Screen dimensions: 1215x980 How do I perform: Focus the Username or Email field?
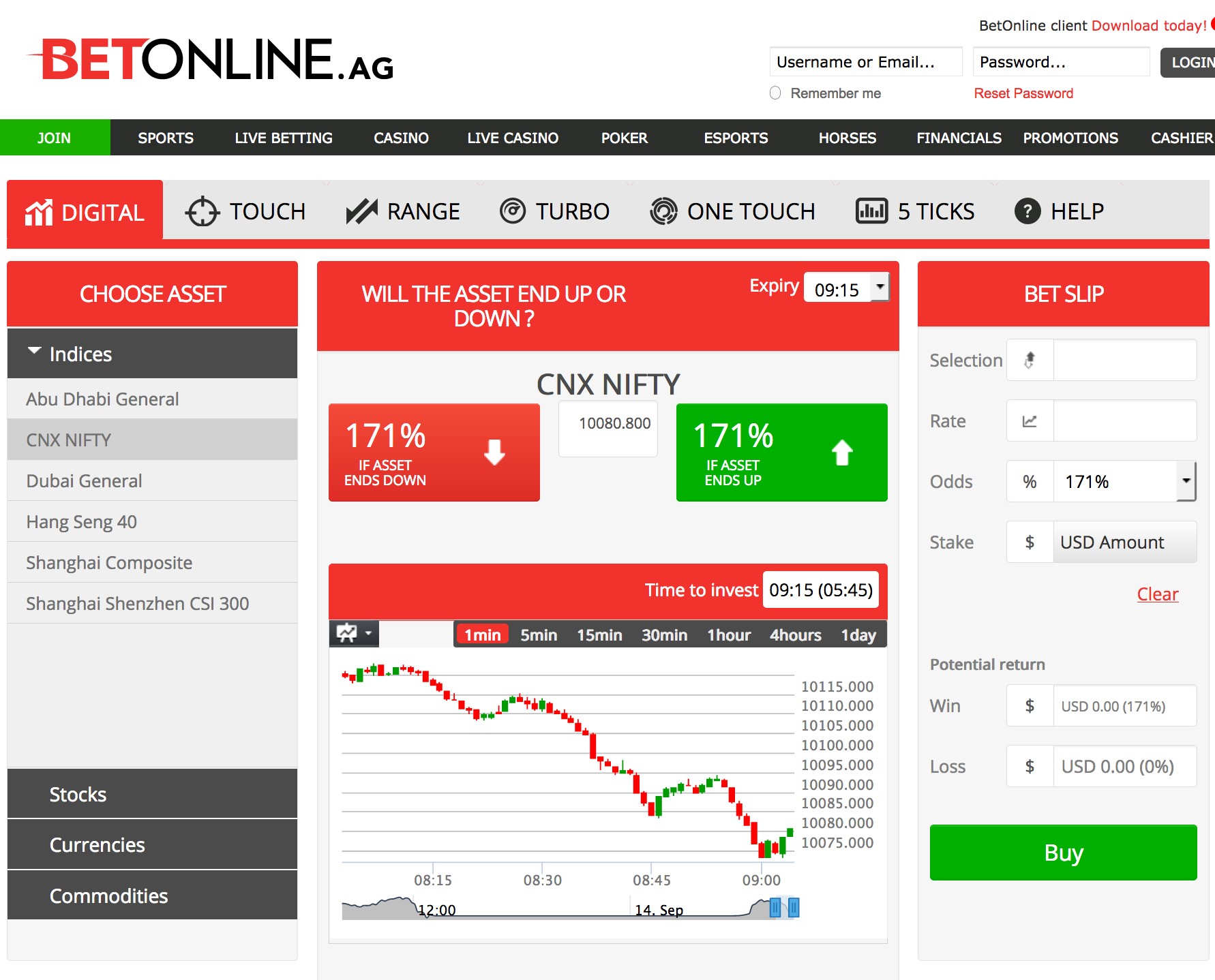pyautogui.click(x=866, y=62)
